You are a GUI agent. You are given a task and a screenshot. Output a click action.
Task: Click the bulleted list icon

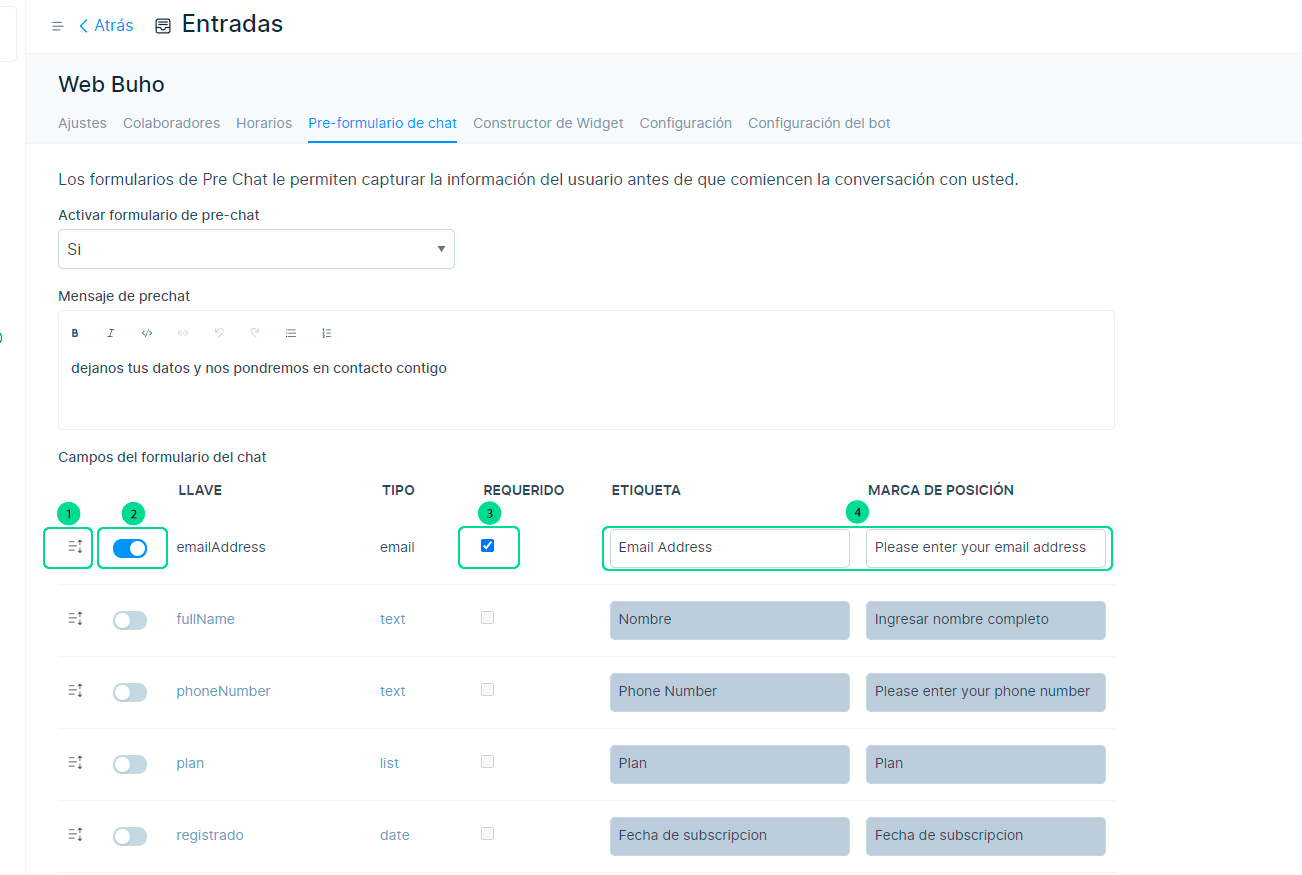(x=291, y=333)
